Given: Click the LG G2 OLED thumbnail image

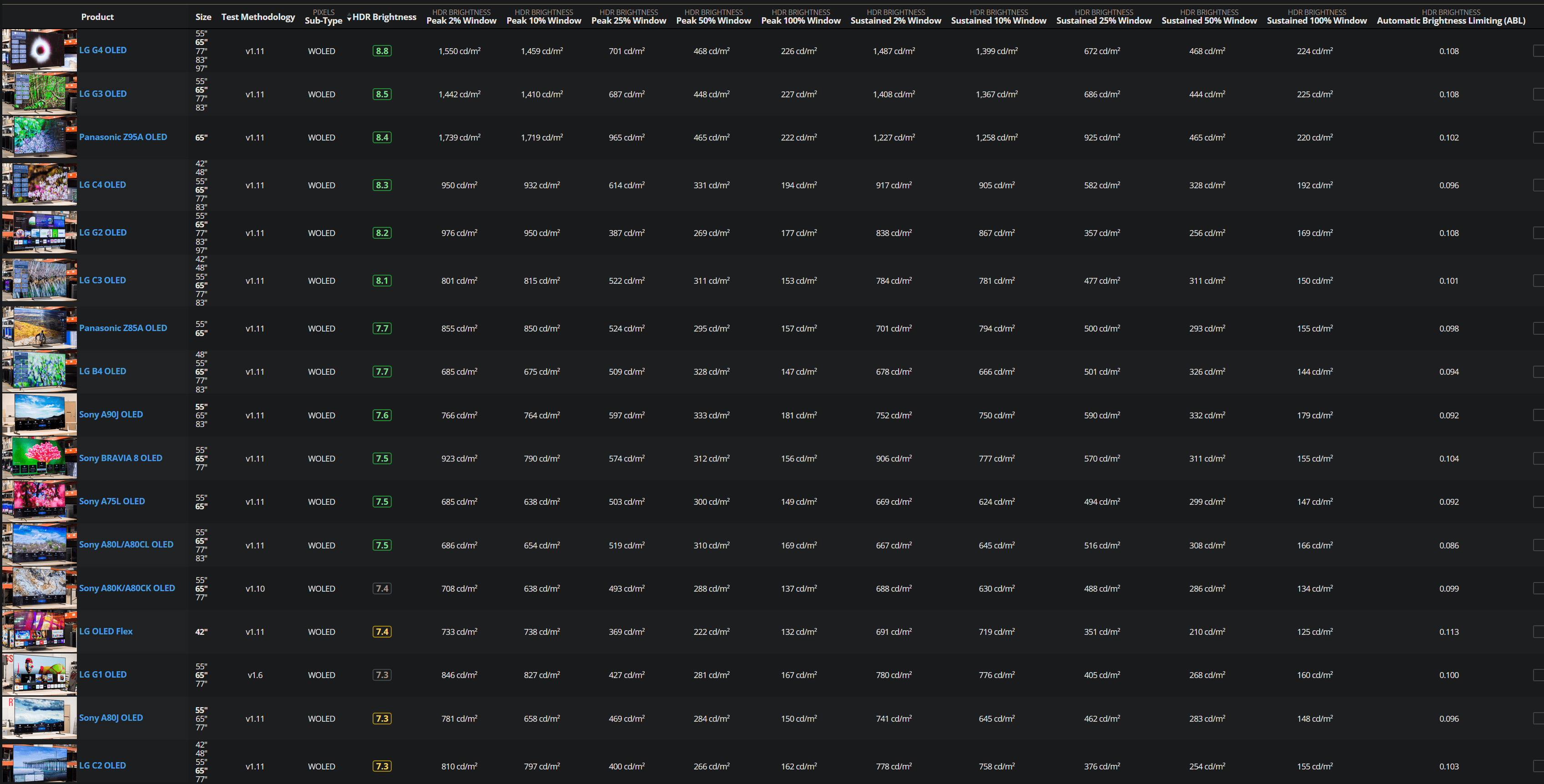Looking at the screenshot, I should coord(40,232).
